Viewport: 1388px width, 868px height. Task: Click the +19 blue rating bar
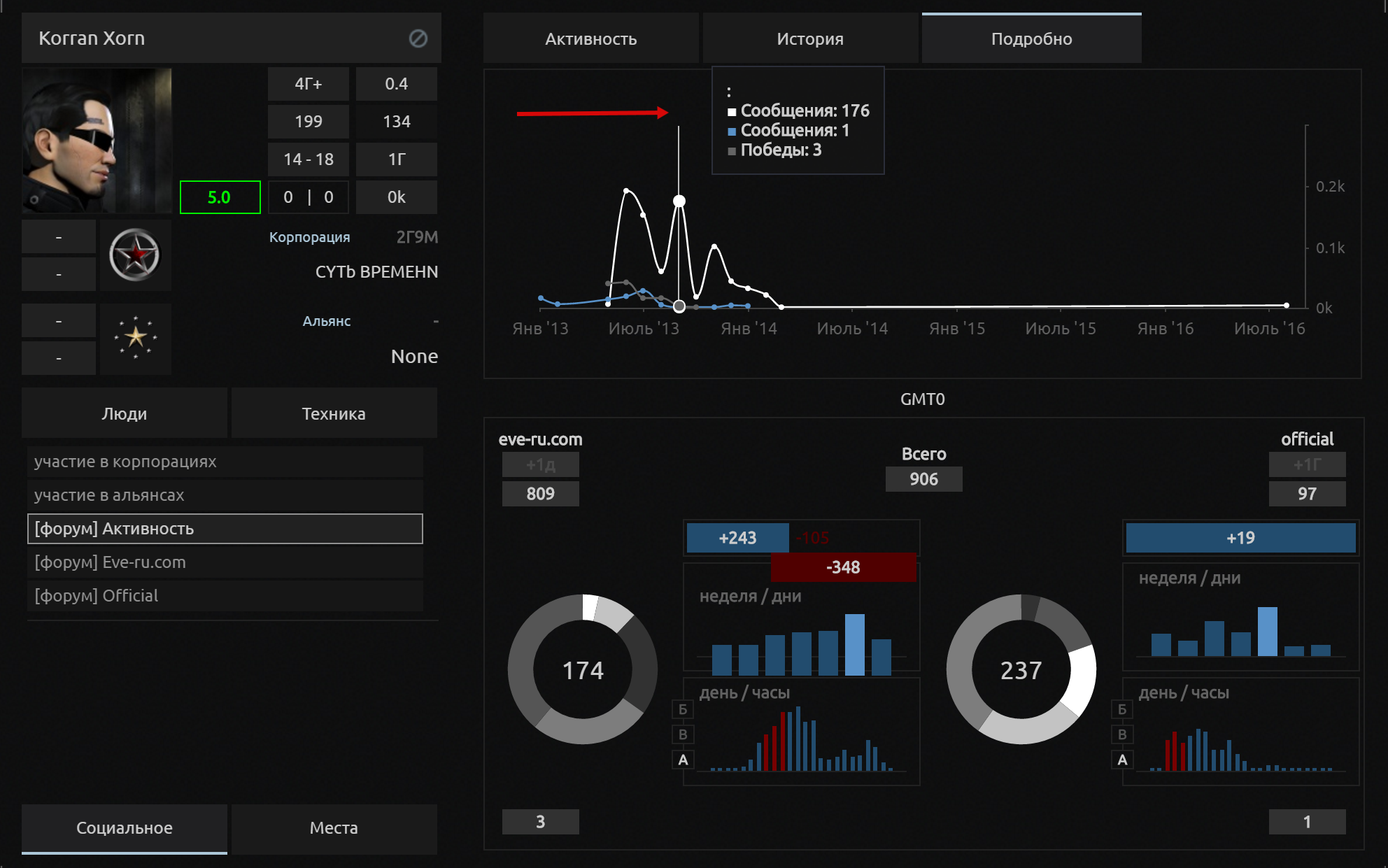pyautogui.click(x=1240, y=538)
